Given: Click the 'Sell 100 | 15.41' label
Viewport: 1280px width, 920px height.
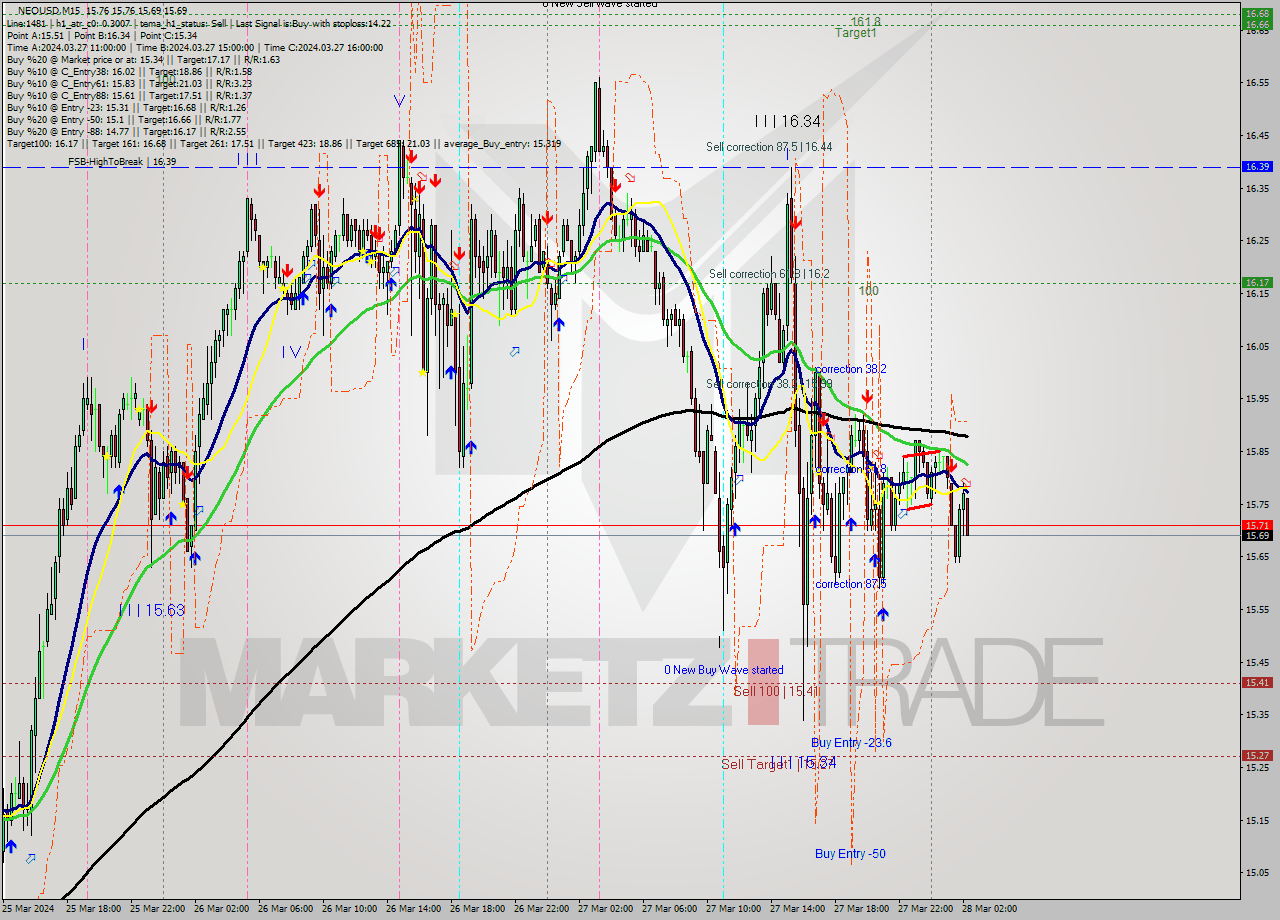Looking at the screenshot, I should coord(776,691).
